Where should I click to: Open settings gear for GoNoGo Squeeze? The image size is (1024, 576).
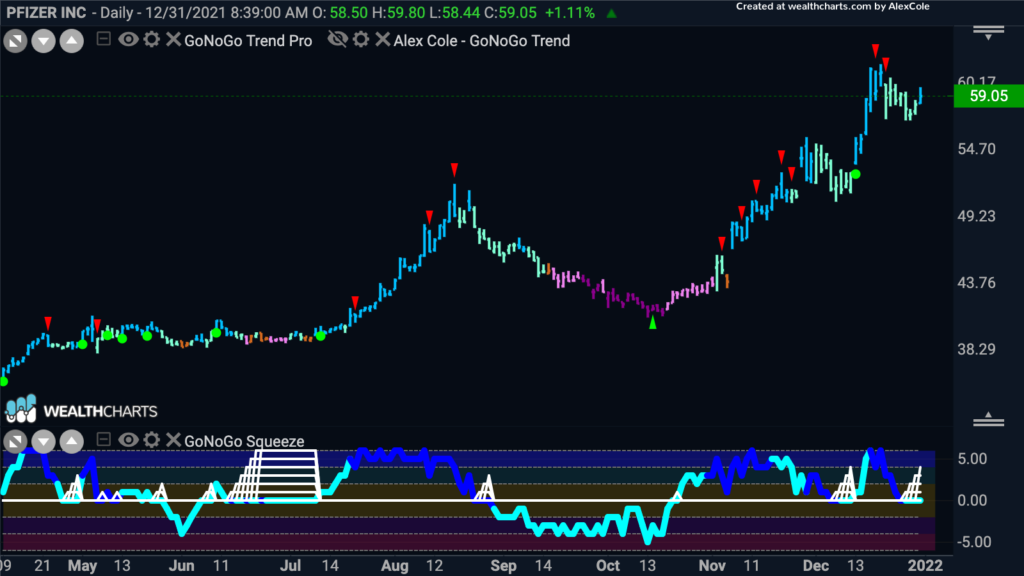tap(152, 440)
